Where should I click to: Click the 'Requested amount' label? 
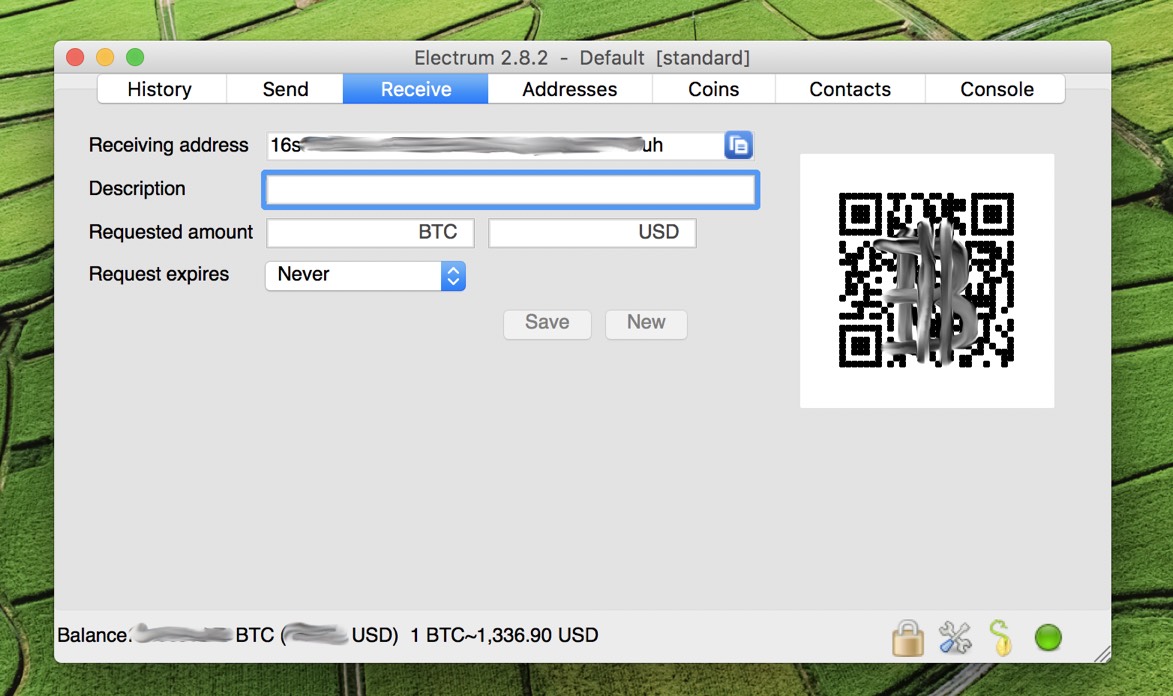pyautogui.click(x=171, y=232)
